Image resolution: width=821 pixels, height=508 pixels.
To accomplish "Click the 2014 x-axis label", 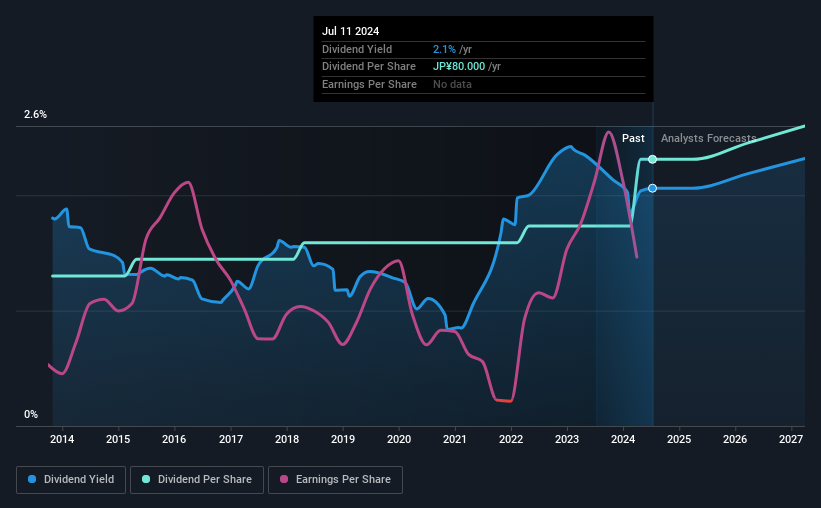I will [62, 439].
